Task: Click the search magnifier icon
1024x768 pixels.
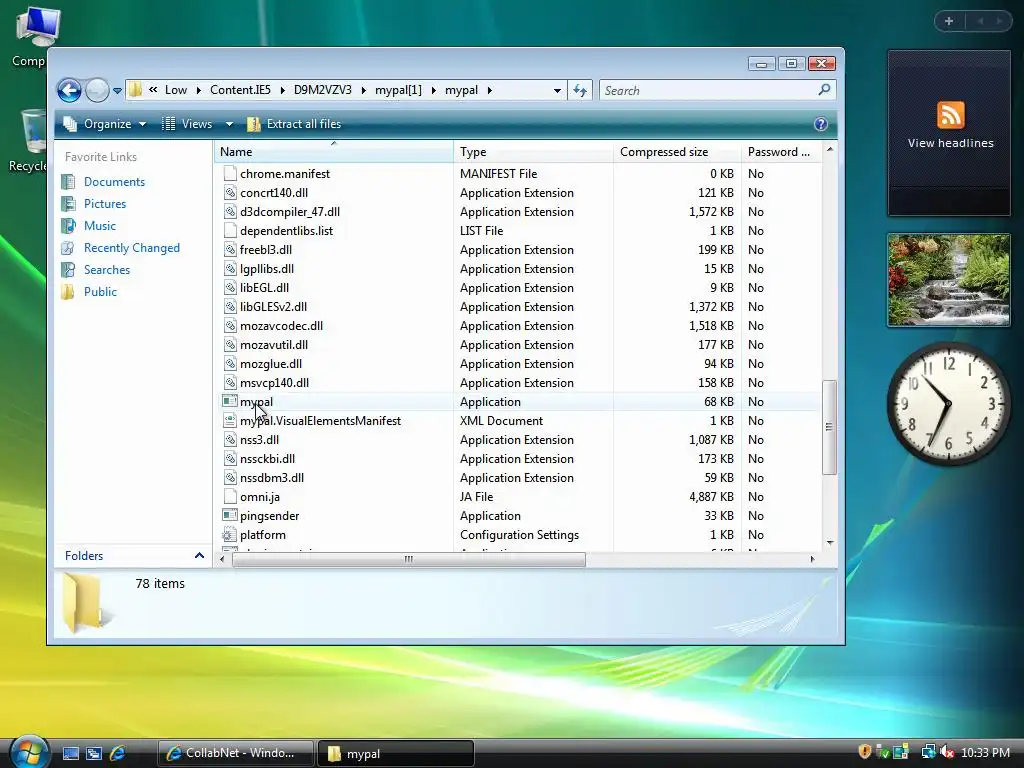Action: click(x=824, y=89)
